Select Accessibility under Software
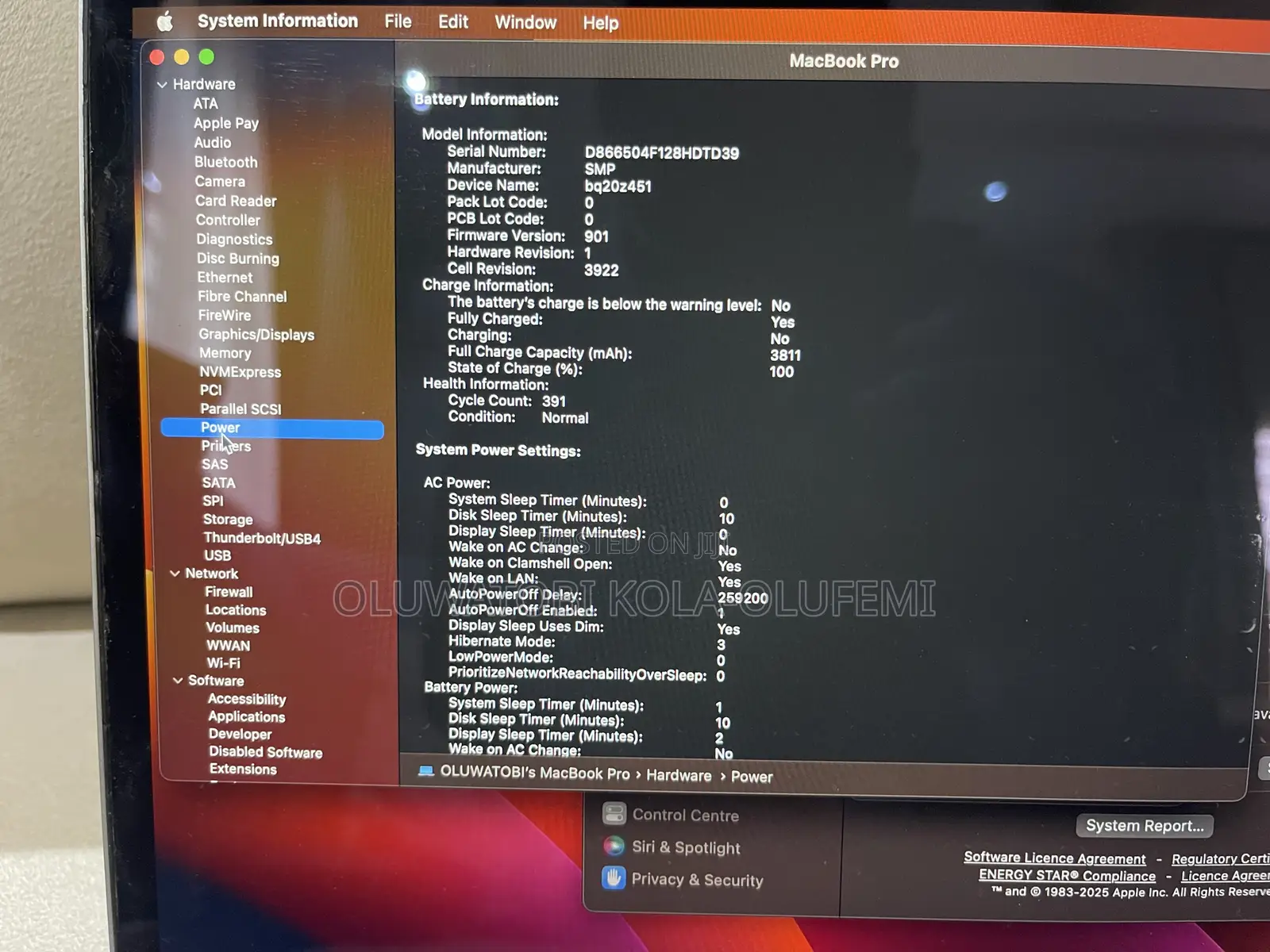This screenshot has width=1270, height=952. coord(247,699)
